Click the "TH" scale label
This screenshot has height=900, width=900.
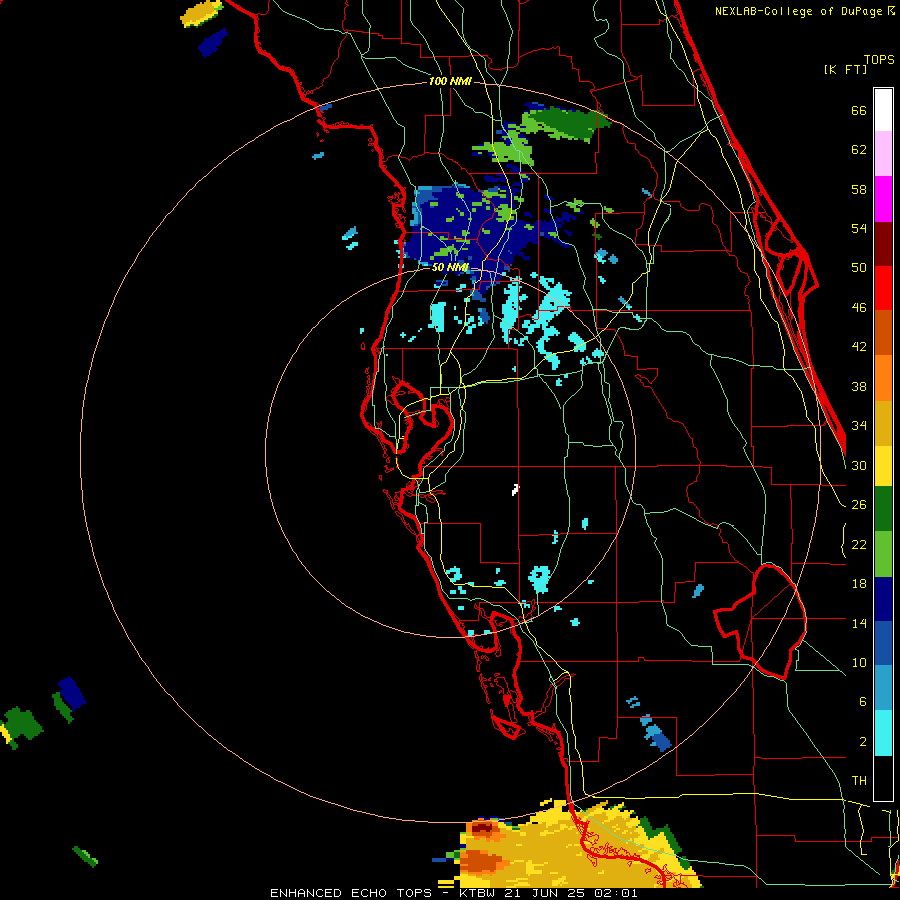[859, 780]
